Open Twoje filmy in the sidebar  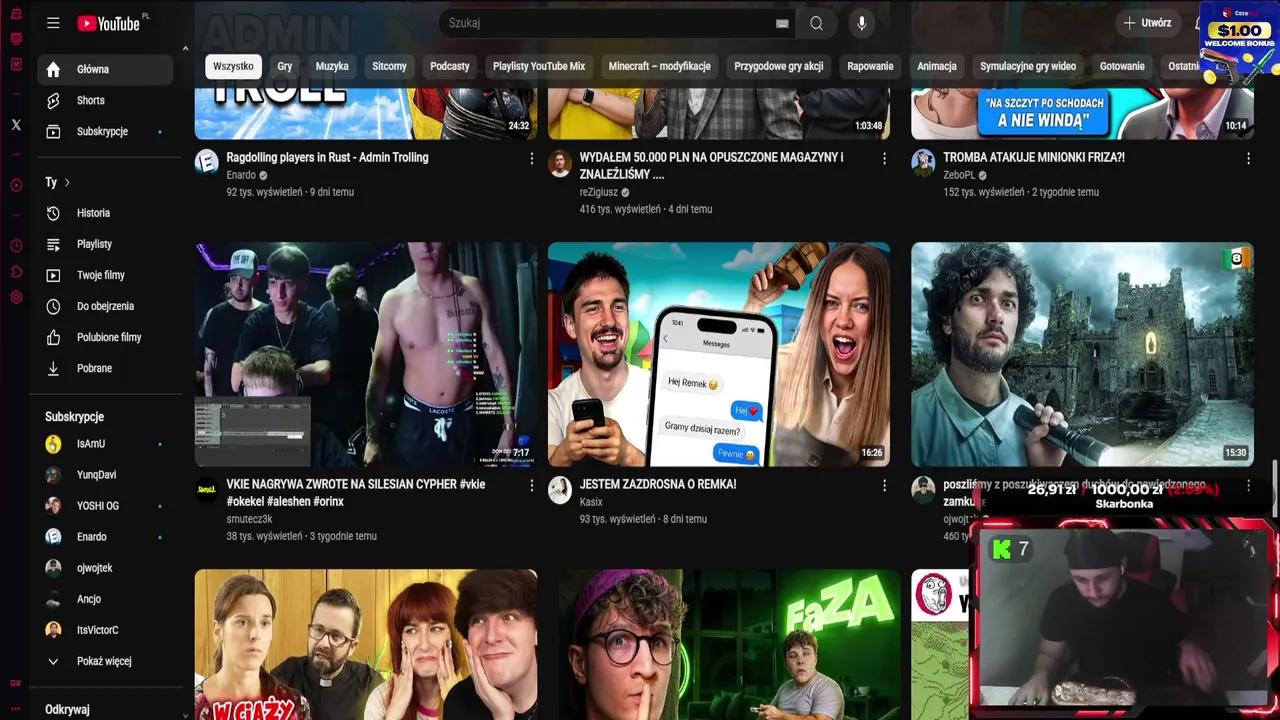click(105, 275)
